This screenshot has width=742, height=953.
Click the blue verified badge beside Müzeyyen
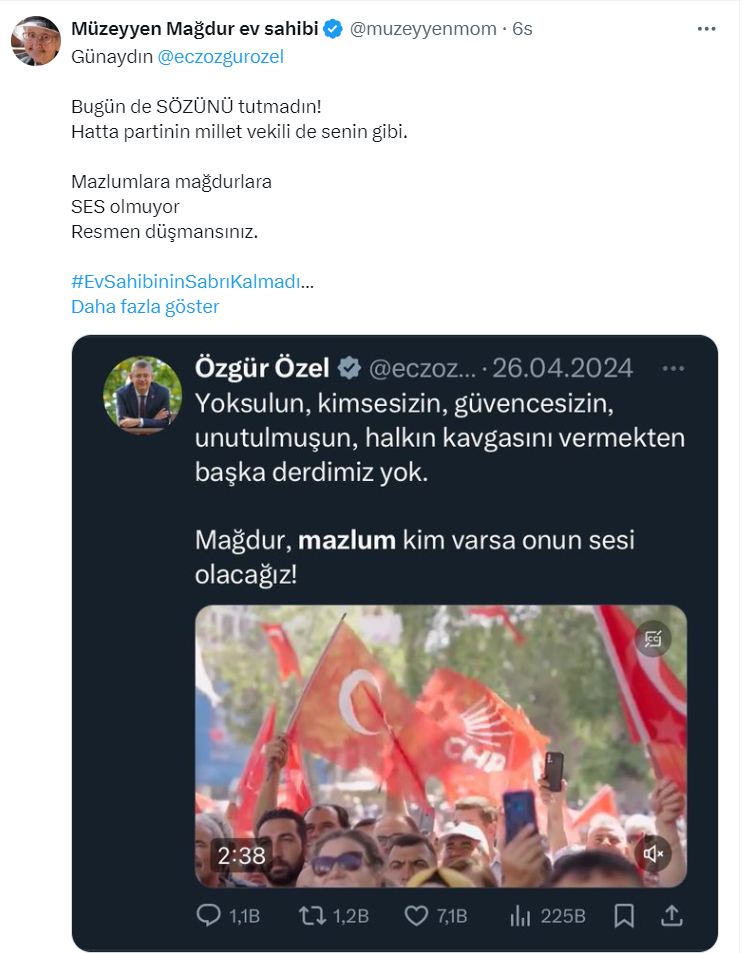click(332, 29)
